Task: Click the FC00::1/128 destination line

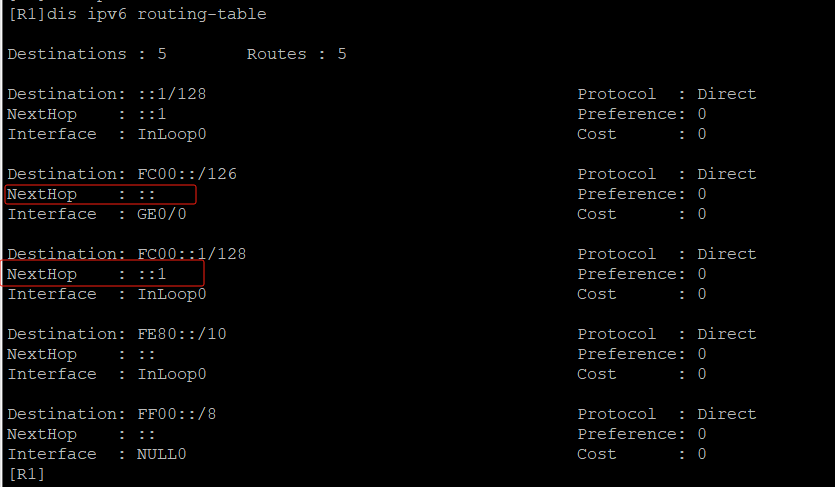Action: [127, 254]
